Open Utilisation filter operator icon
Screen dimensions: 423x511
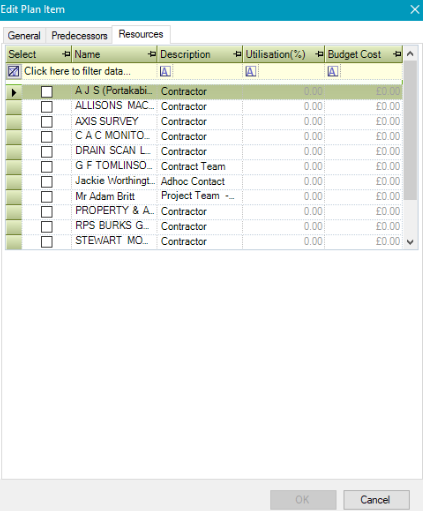click(251, 71)
